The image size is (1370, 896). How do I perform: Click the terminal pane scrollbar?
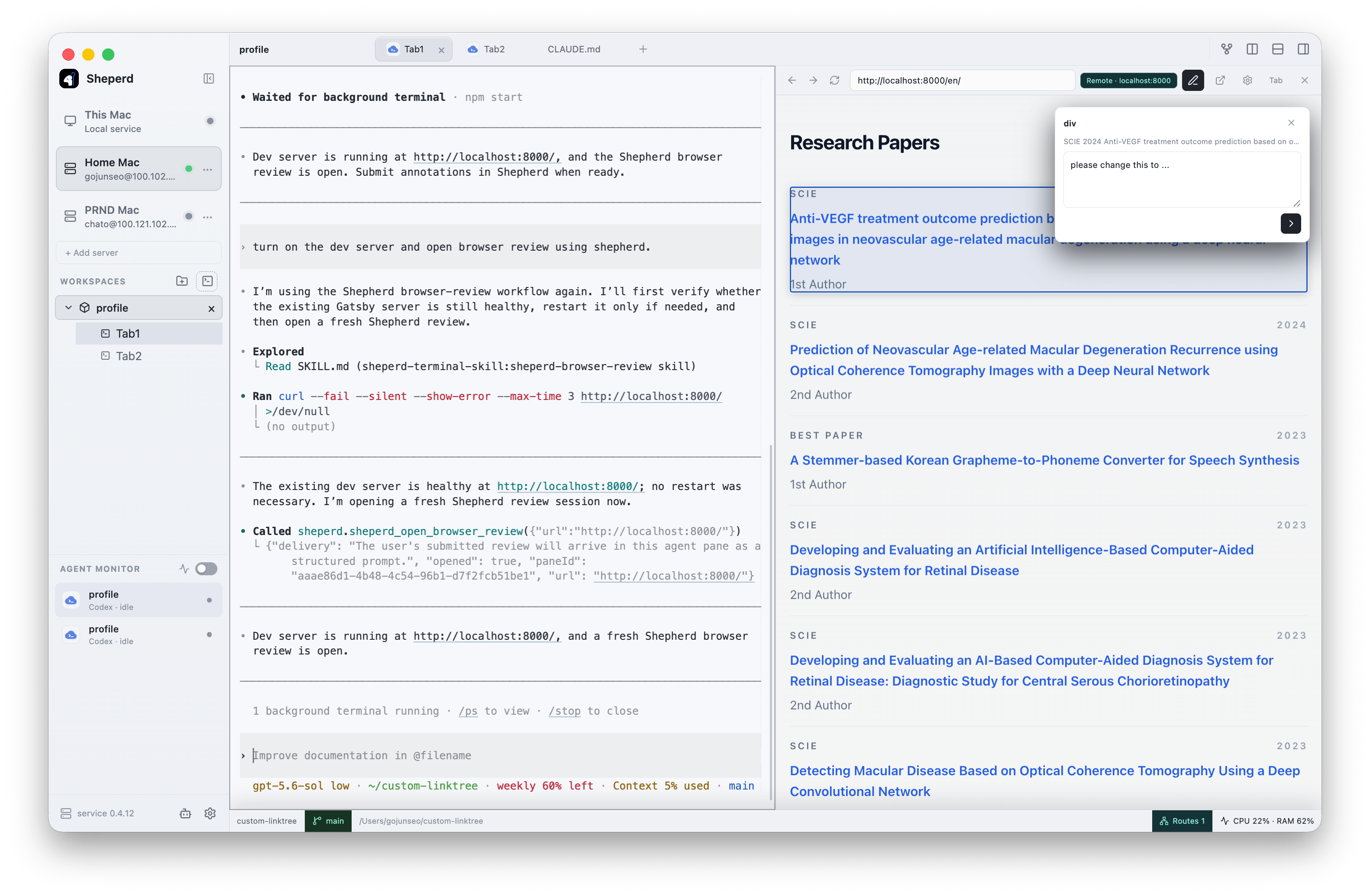click(x=771, y=622)
